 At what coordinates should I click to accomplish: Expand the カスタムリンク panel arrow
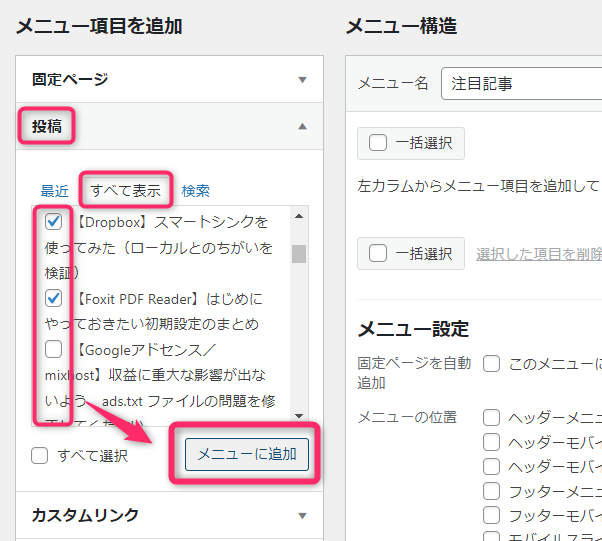pos(302,516)
